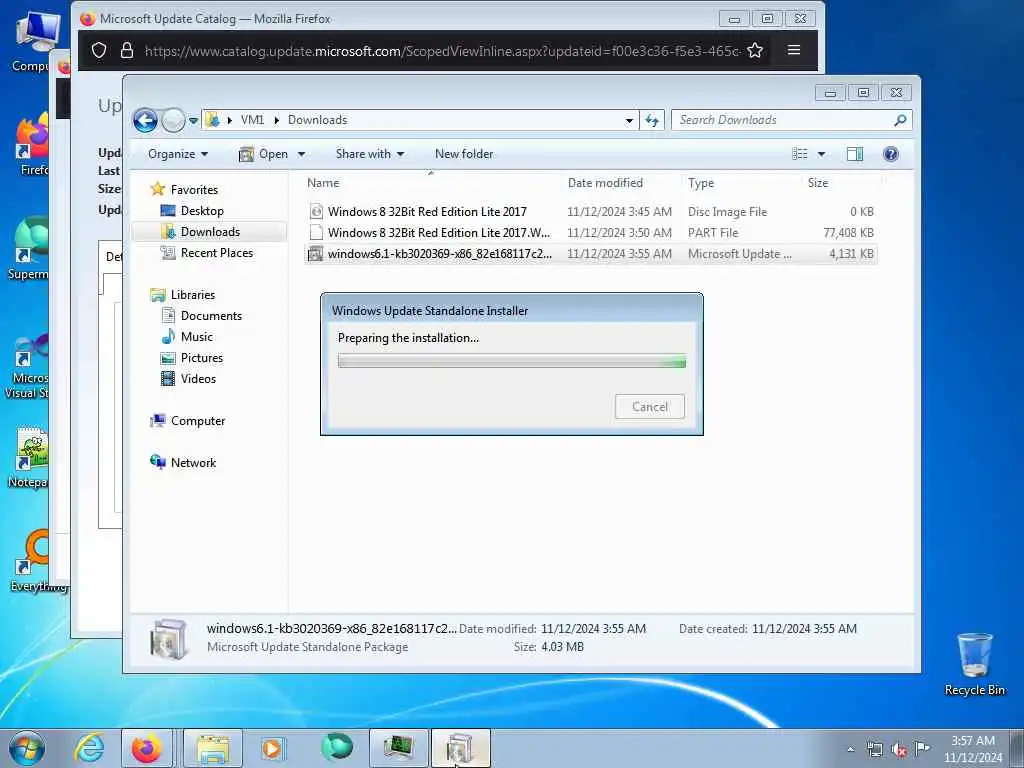Open the Videos library
The image size is (1024, 768).
[198, 379]
